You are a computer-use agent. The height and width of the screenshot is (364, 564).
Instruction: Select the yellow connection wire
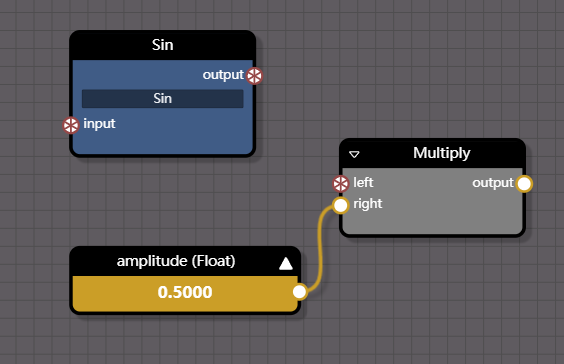(320, 248)
